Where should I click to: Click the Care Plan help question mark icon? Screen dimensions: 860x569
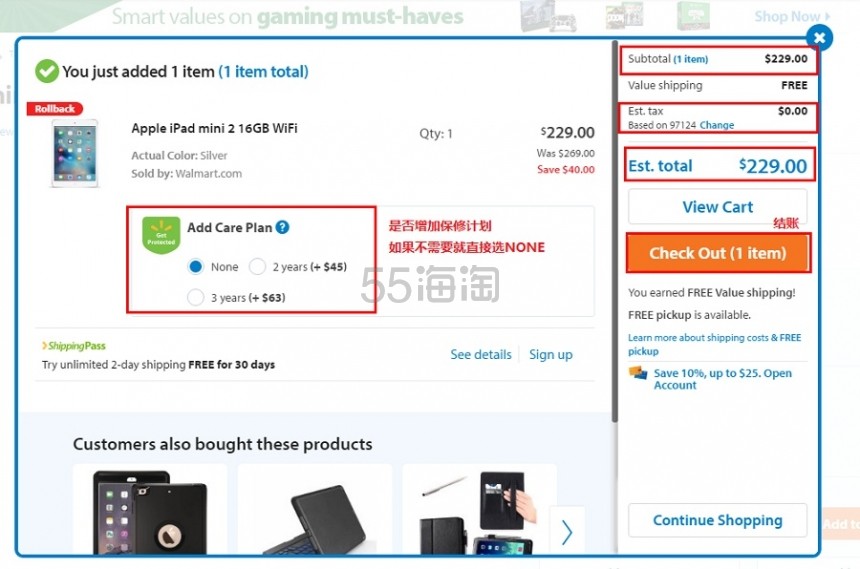pos(282,227)
